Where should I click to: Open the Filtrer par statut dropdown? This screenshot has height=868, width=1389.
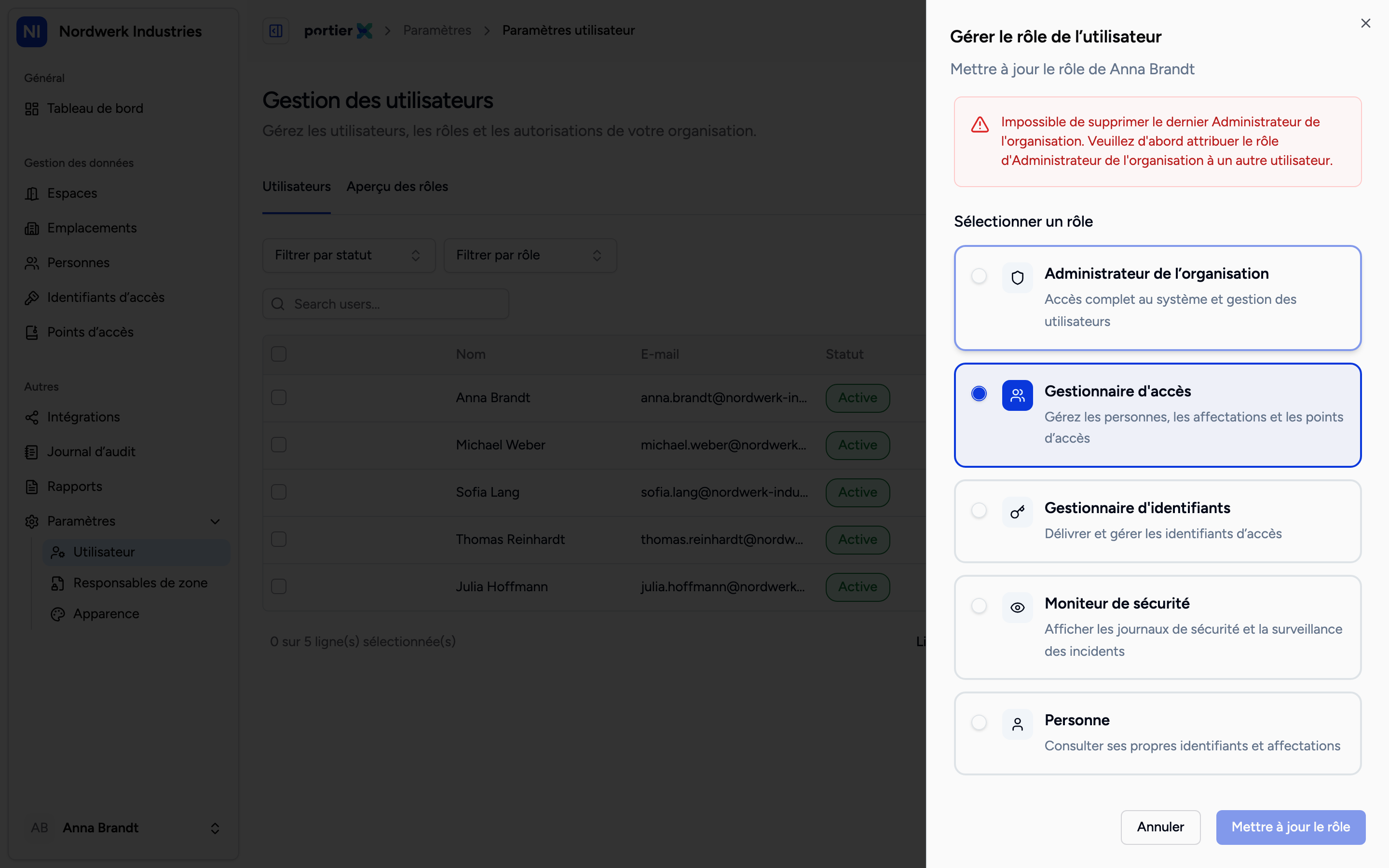click(349, 255)
